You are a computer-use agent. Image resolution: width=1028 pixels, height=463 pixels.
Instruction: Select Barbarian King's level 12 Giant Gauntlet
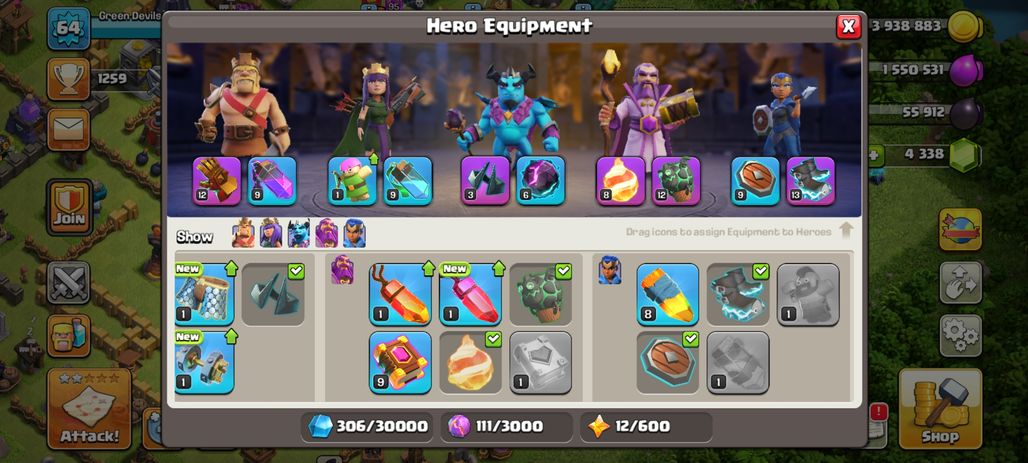click(x=217, y=181)
